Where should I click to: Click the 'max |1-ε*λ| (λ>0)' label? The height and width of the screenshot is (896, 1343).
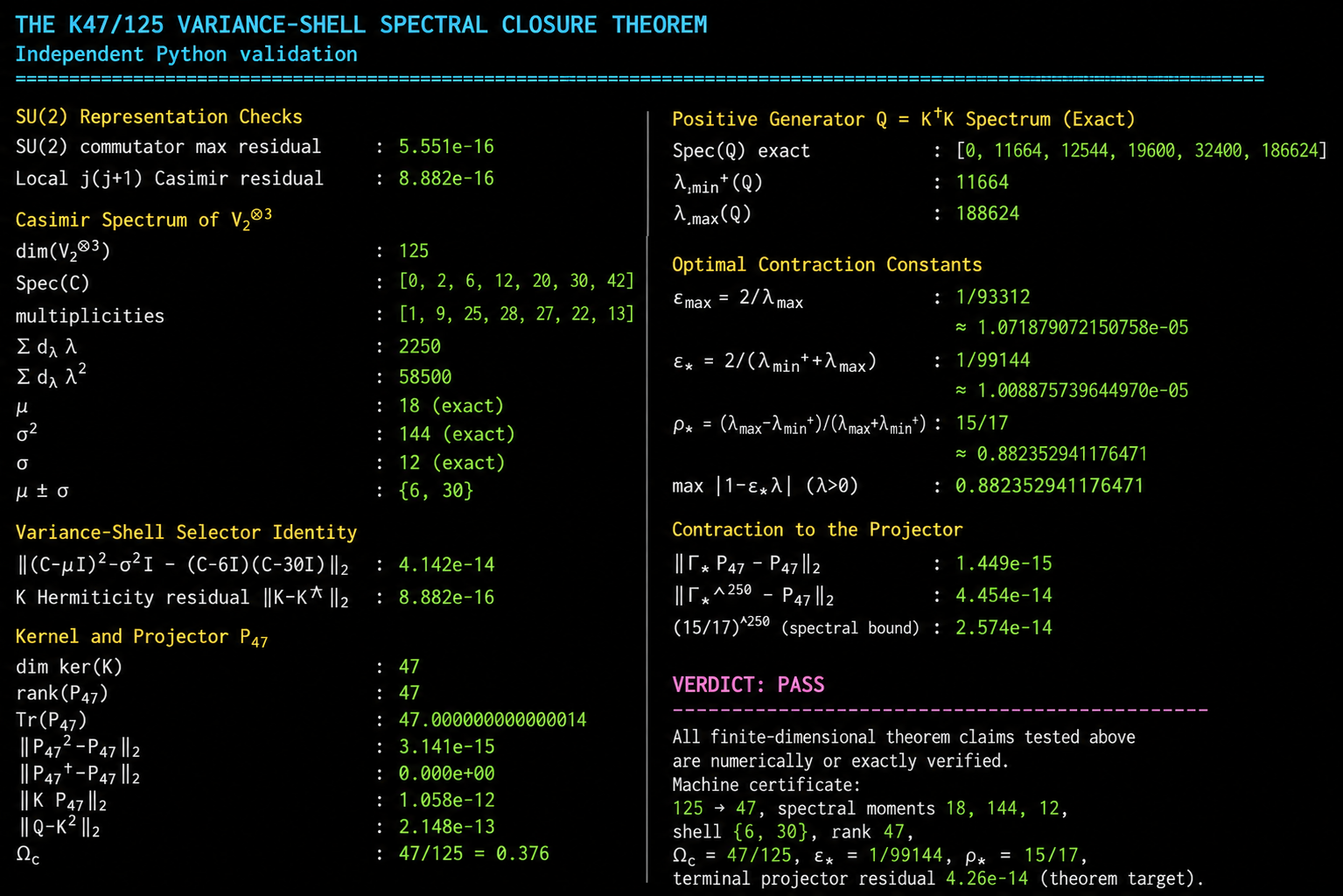pos(766,486)
